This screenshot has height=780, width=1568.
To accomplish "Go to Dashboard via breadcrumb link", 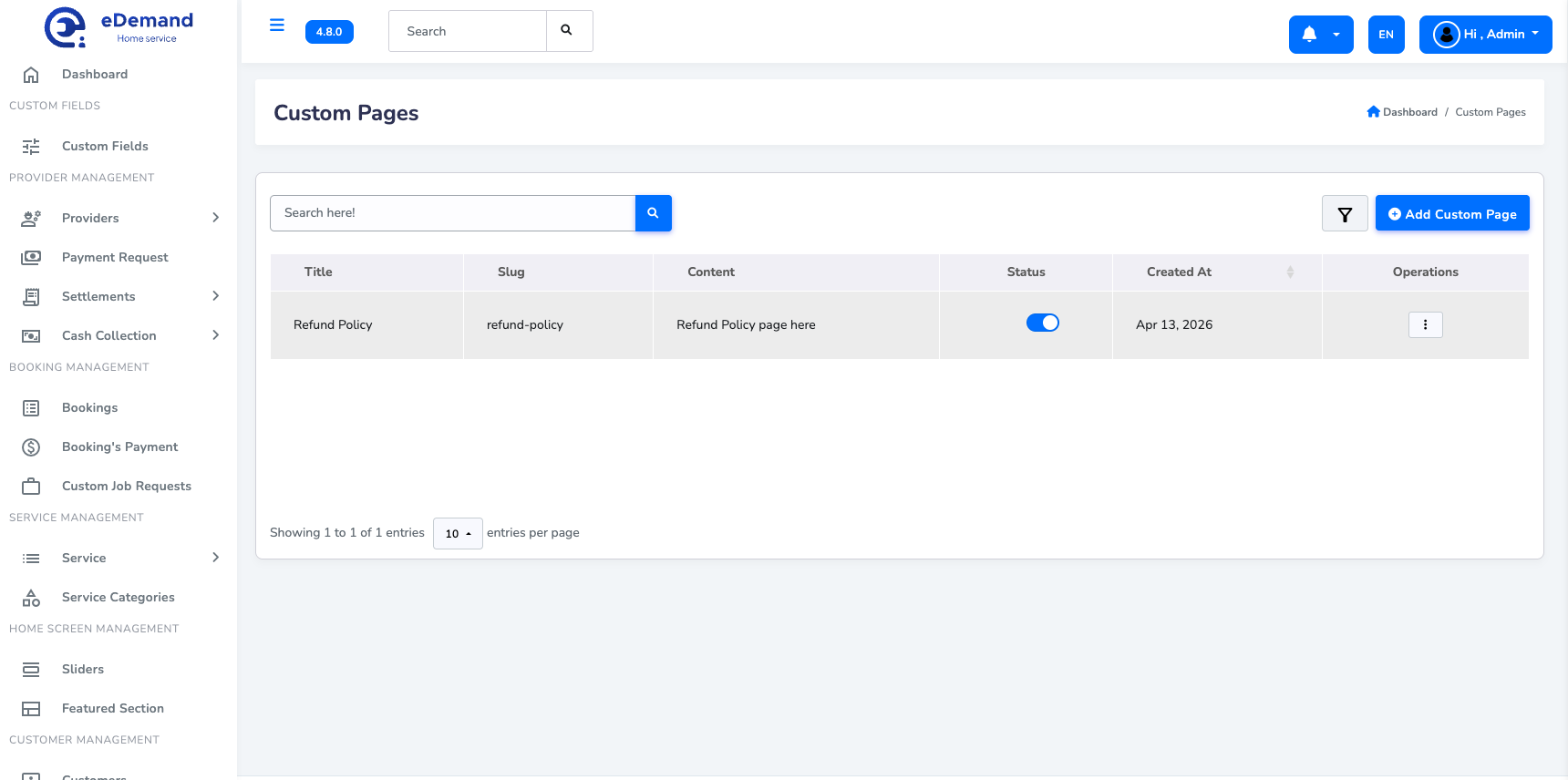I will [1409, 112].
